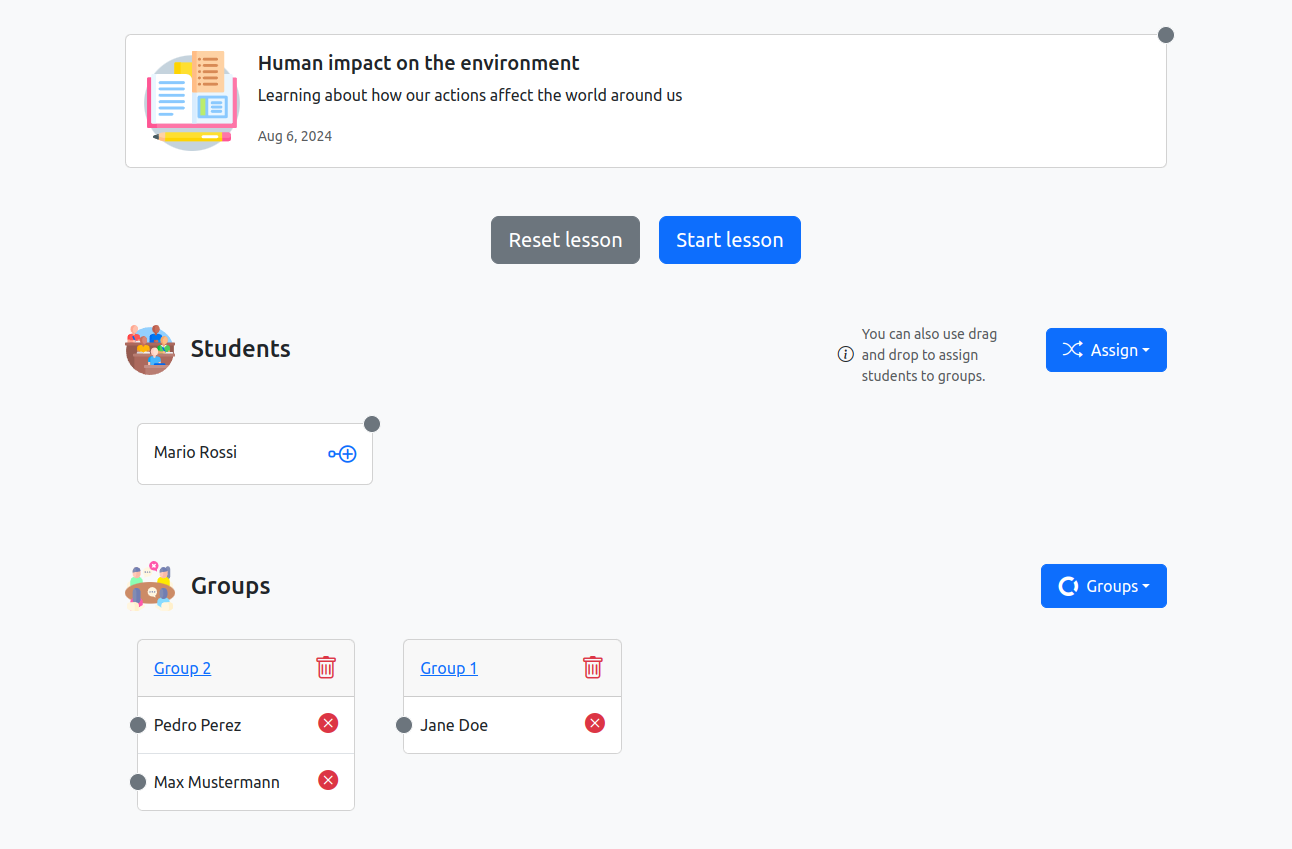
Task: Click the Students section icon
Action: 150,349
